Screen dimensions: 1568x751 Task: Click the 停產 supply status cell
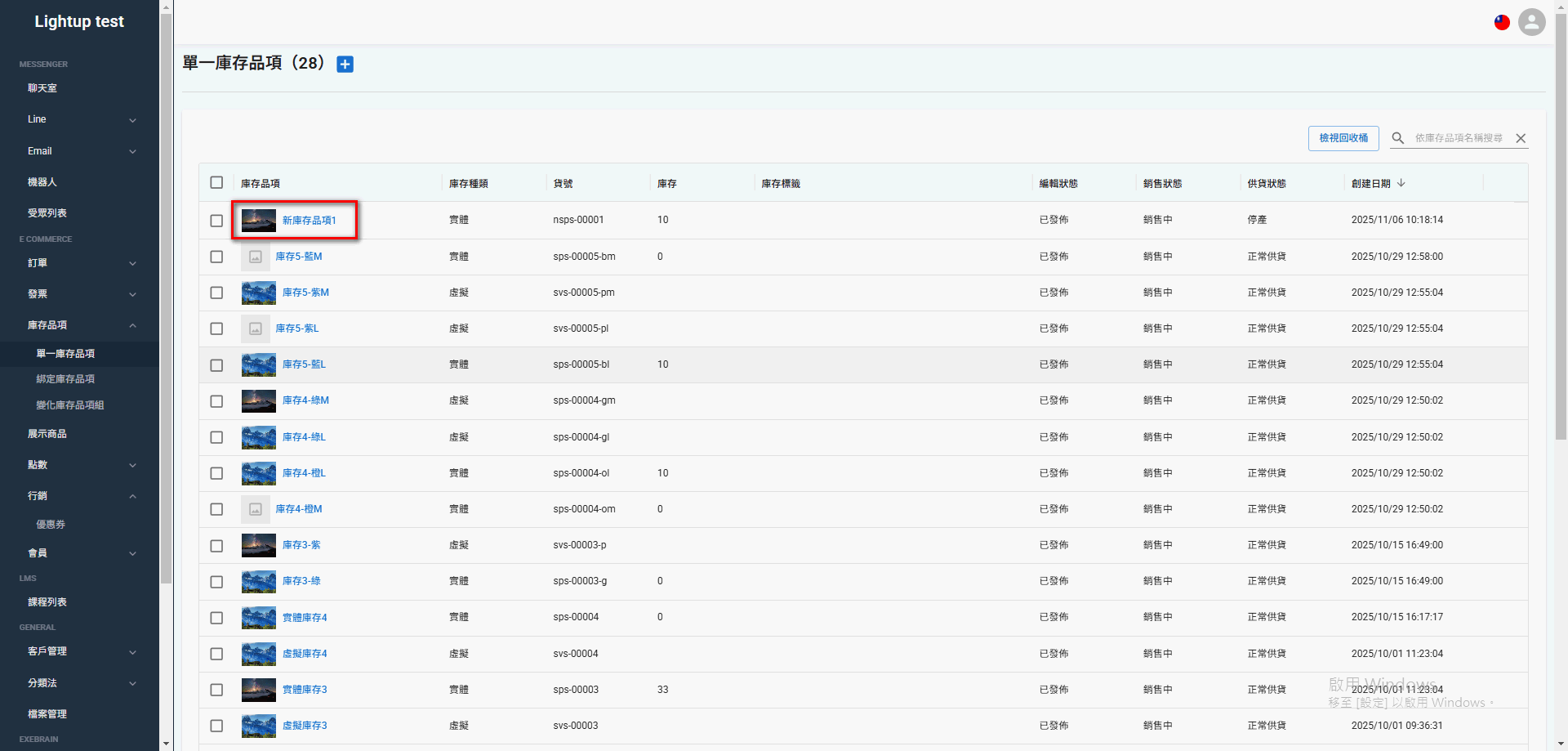tap(1257, 220)
